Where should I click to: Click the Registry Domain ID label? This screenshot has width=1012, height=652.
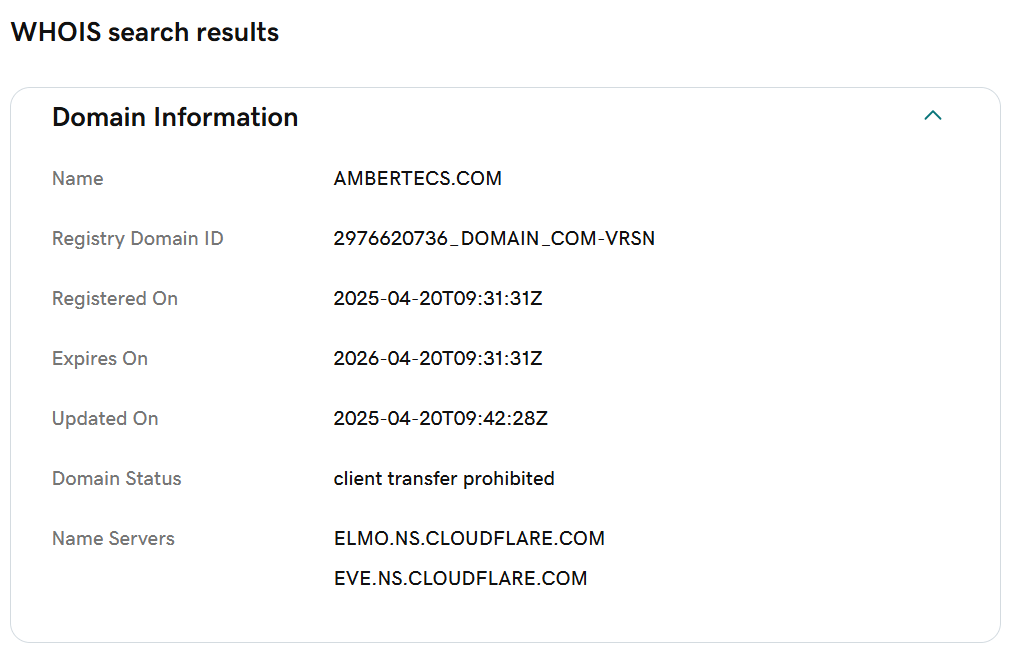[137, 239]
